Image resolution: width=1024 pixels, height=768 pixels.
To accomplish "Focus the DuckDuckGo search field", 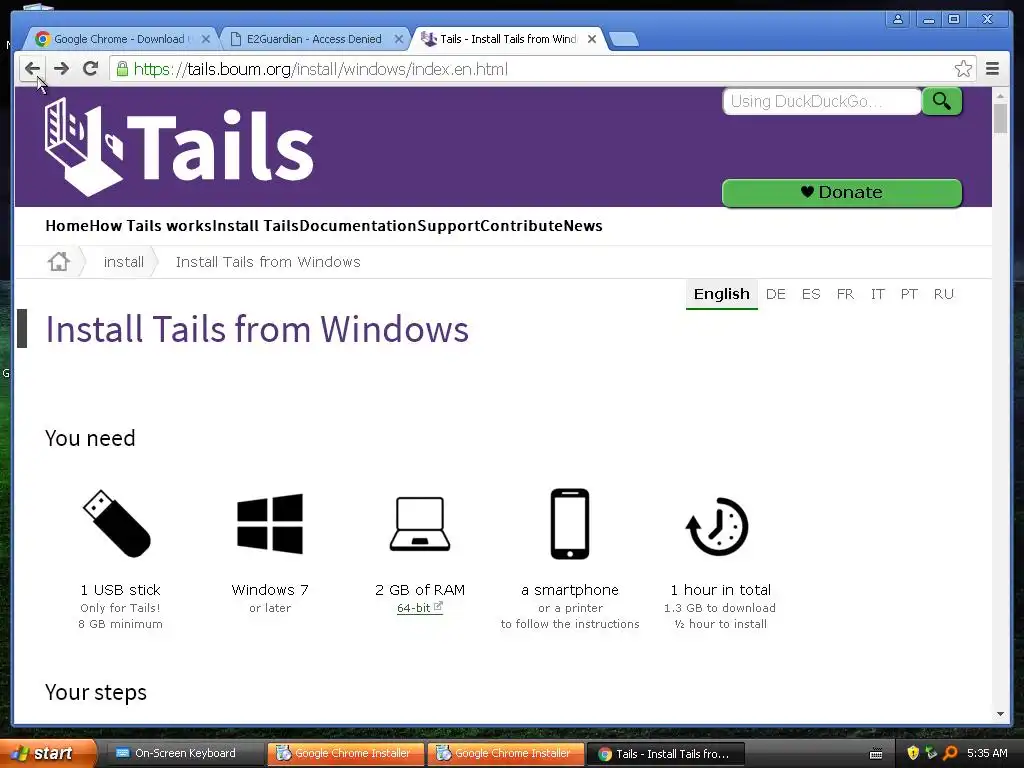I will point(822,101).
